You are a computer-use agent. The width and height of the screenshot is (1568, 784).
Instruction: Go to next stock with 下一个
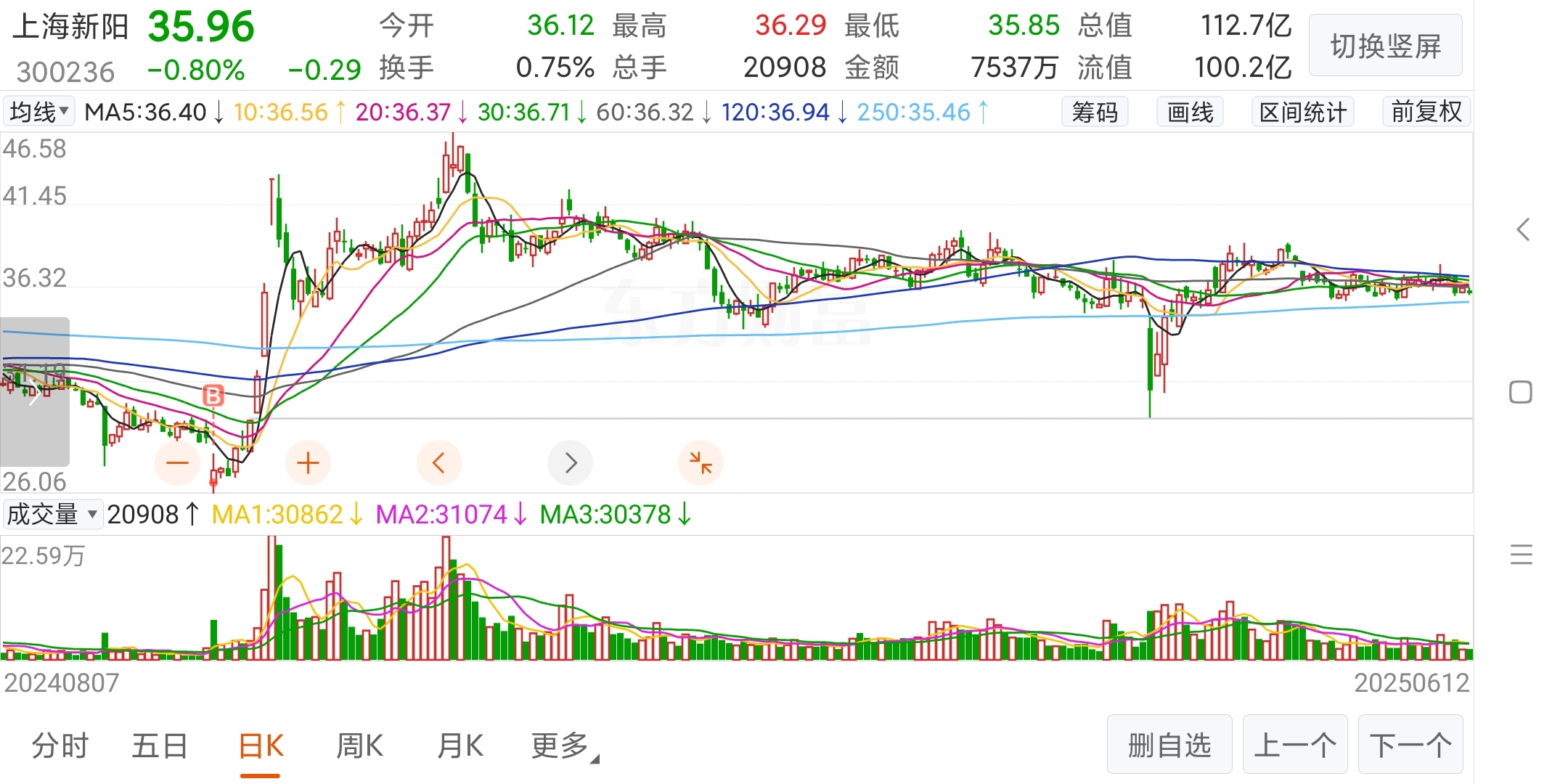point(1410,745)
